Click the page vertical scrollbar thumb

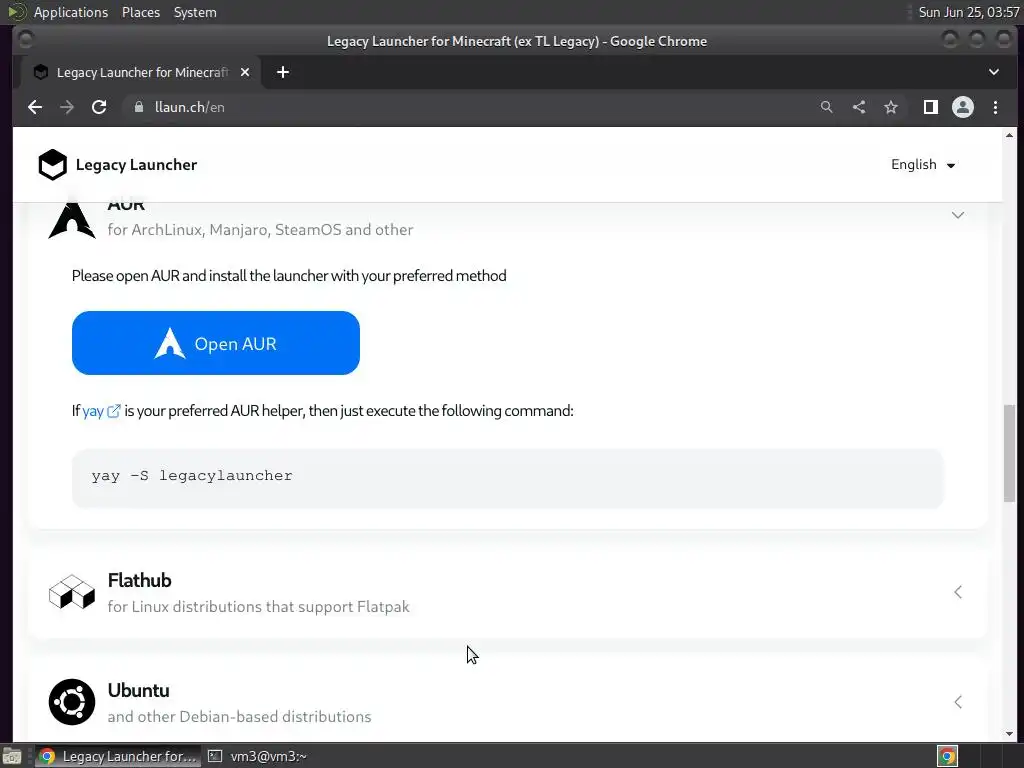tap(1010, 453)
